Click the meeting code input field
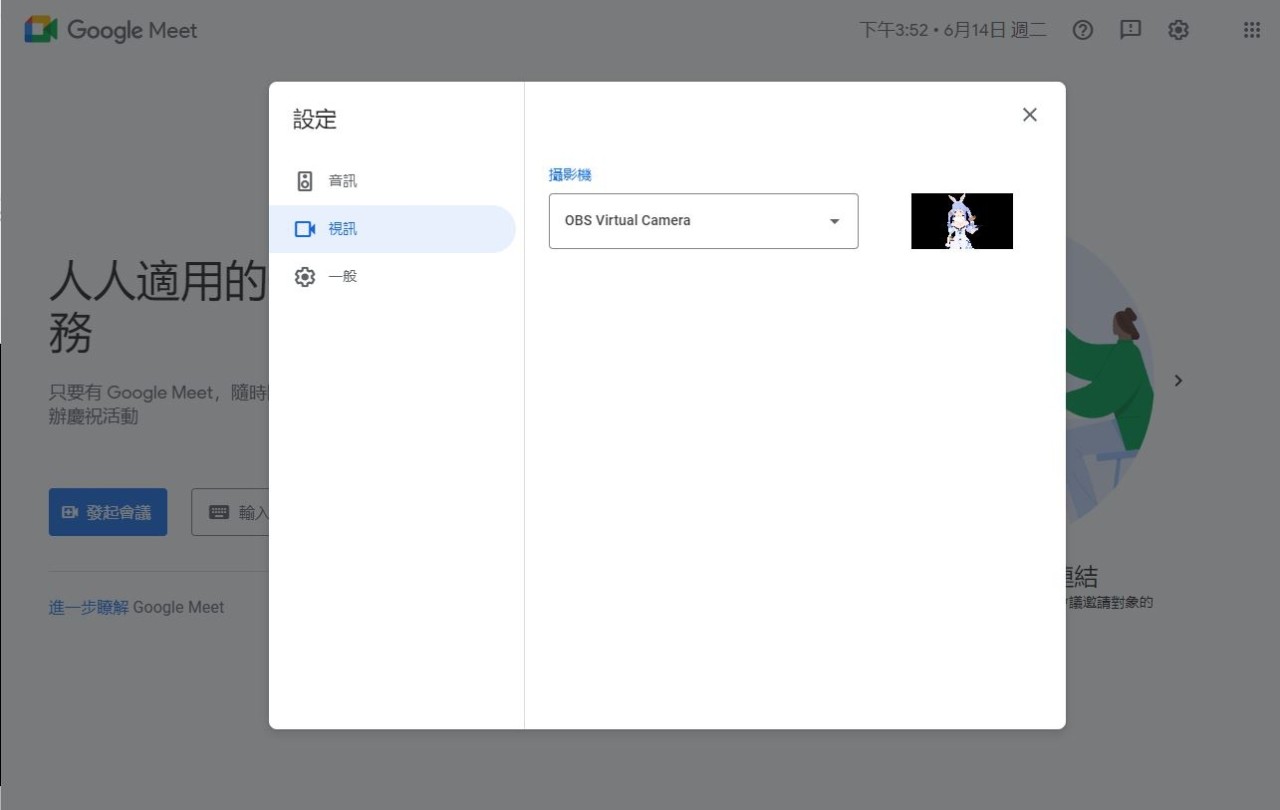Image resolution: width=1280 pixels, height=810 pixels. (231, 512)
